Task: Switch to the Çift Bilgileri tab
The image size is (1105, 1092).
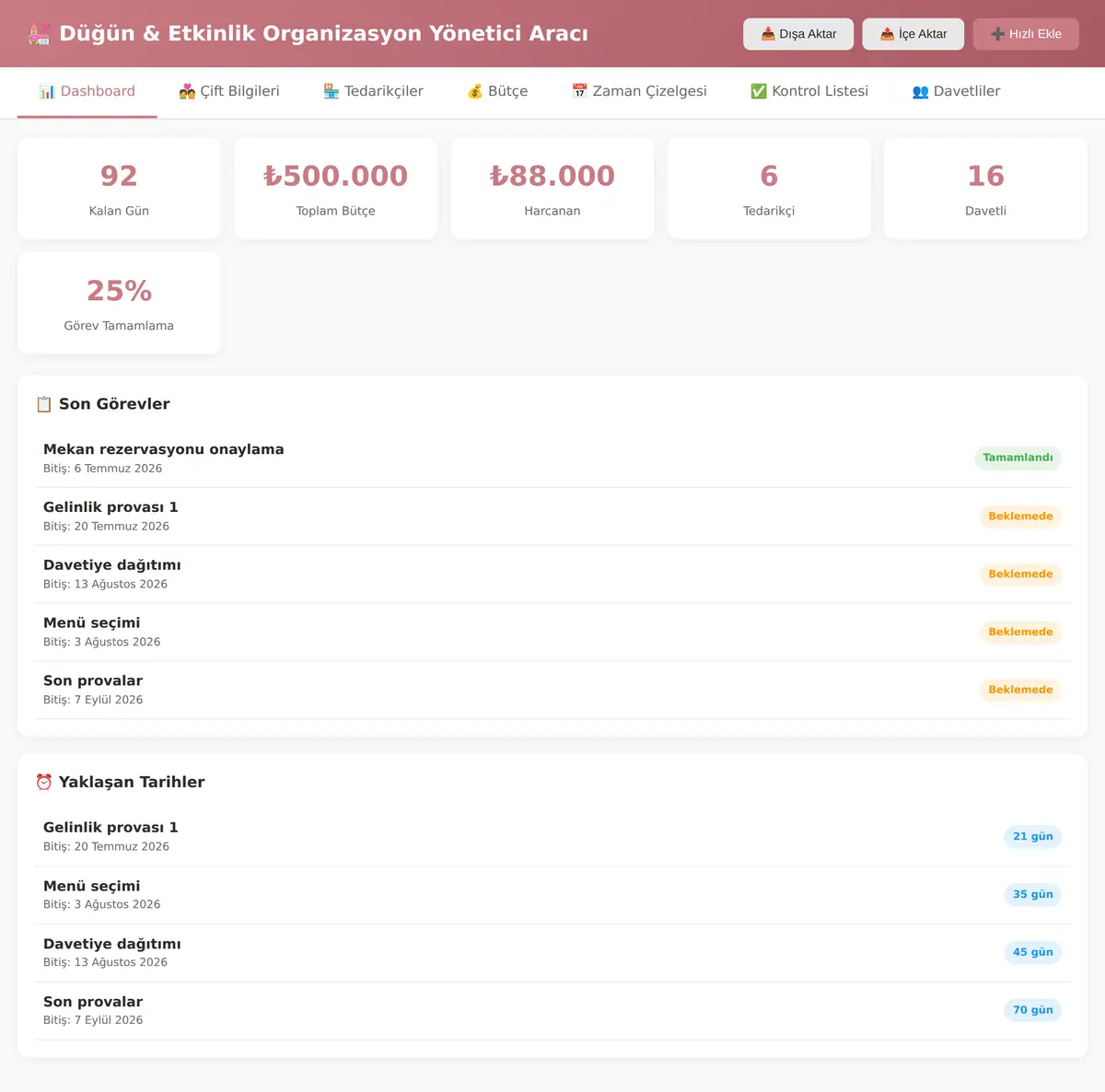Action: pyautogui.click(x=228, y=91)
